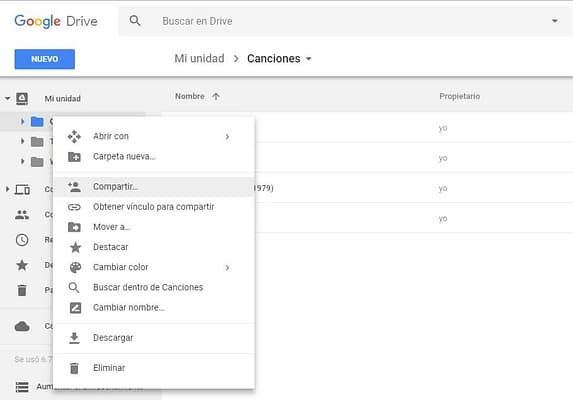573x400 pixels.
Task: Open shared with me people icon
Action: [x=22, y=215]
